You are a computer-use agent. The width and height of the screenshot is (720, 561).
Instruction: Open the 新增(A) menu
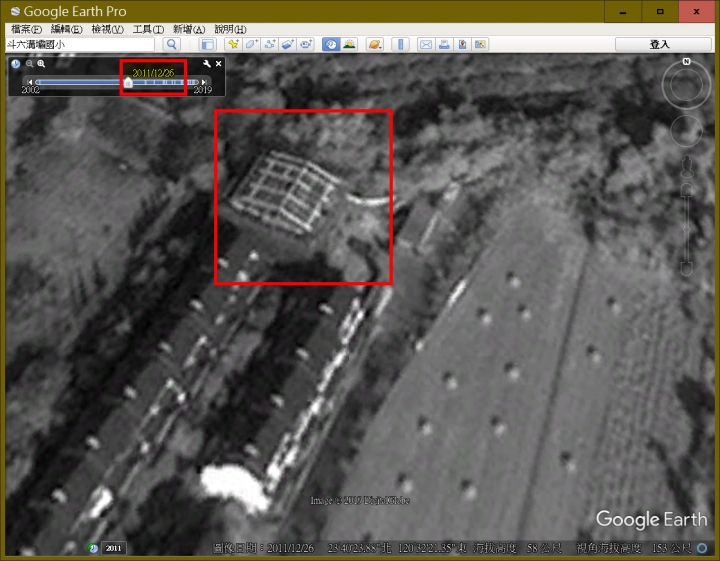[x=189, y=29]
